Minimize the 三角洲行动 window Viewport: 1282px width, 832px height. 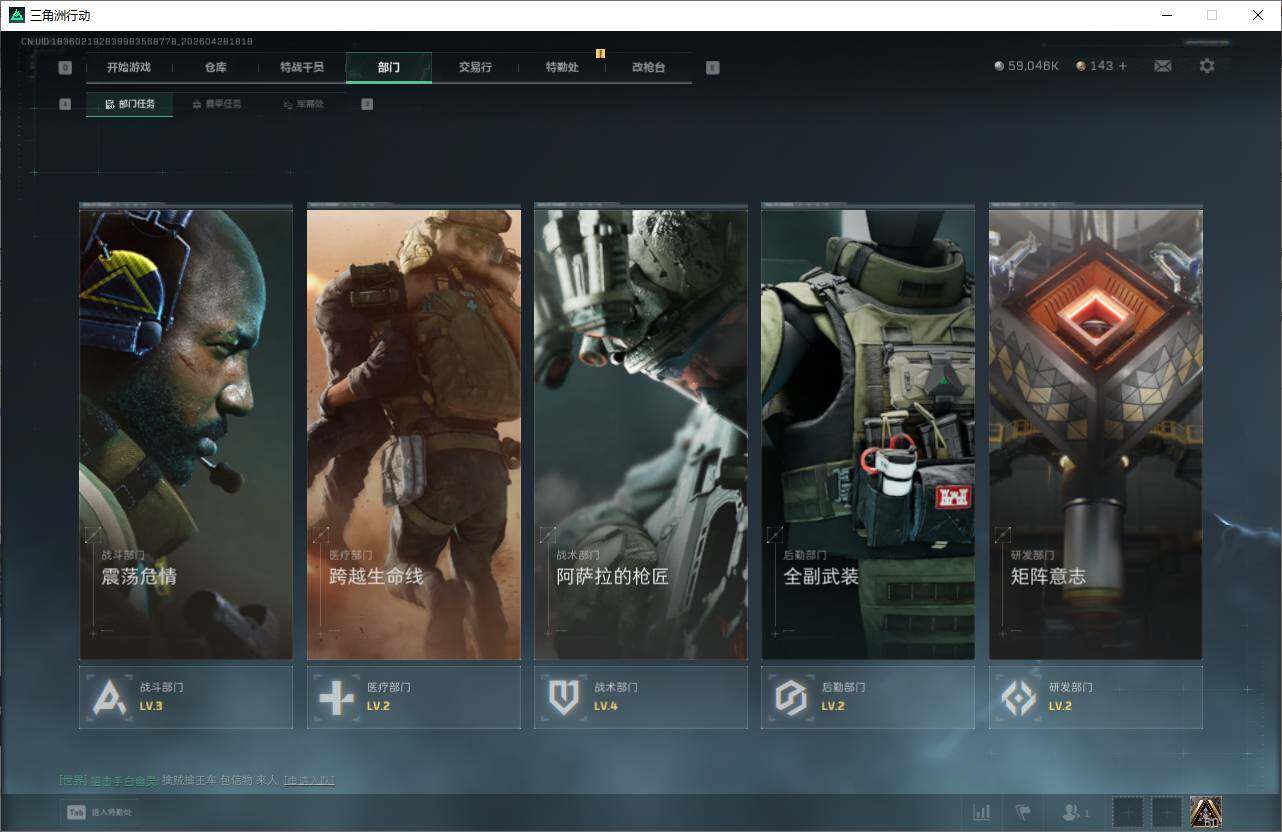[1167, 15]
